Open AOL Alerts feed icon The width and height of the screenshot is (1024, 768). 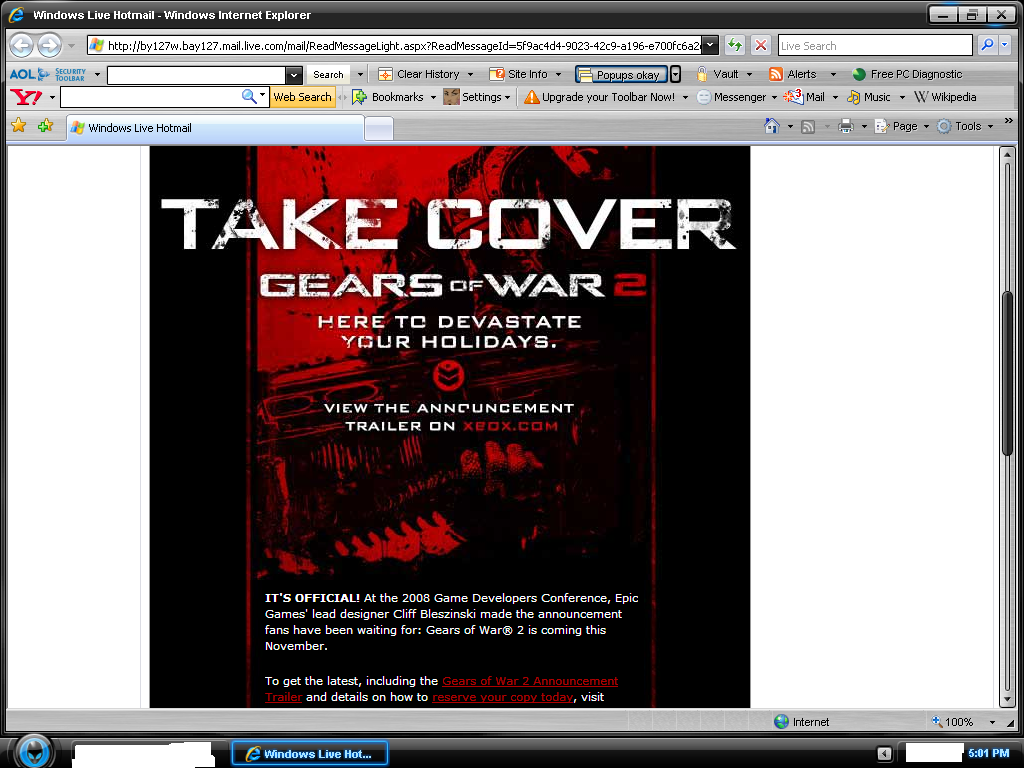[x=776, y=74]
